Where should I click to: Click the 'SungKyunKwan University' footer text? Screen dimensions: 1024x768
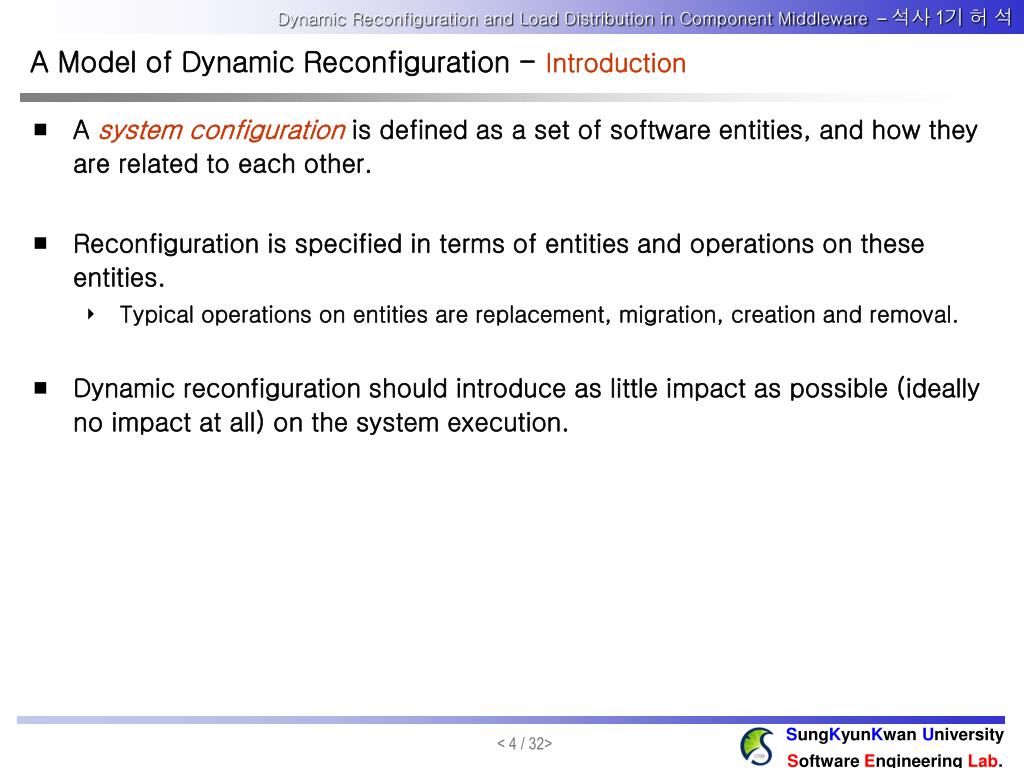click(895, 735)
